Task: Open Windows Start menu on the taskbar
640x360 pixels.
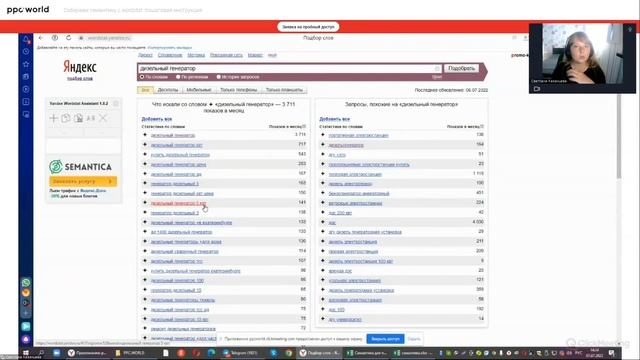Action: pyautogui.click(x=26, y=353)
